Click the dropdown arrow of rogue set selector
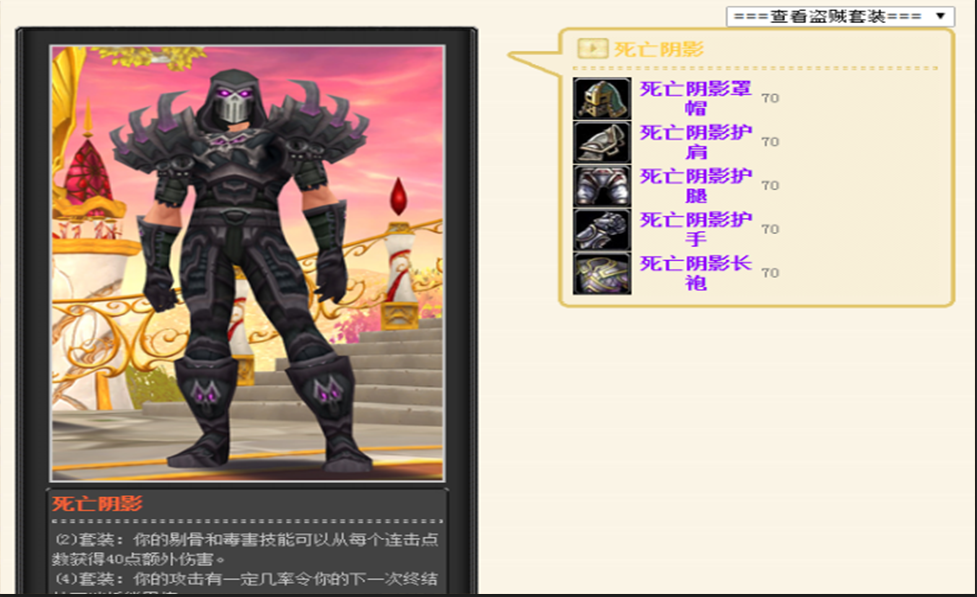977x597 pixels. pos(941,16)
